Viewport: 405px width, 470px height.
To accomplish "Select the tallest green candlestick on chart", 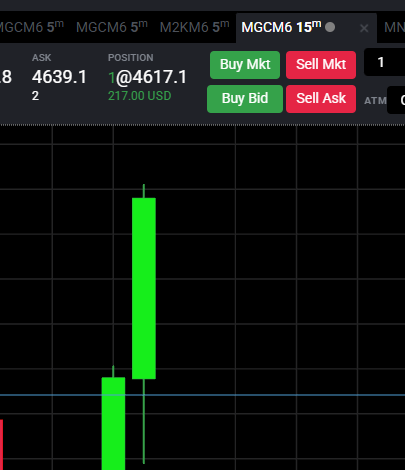I will coord(144,288).
